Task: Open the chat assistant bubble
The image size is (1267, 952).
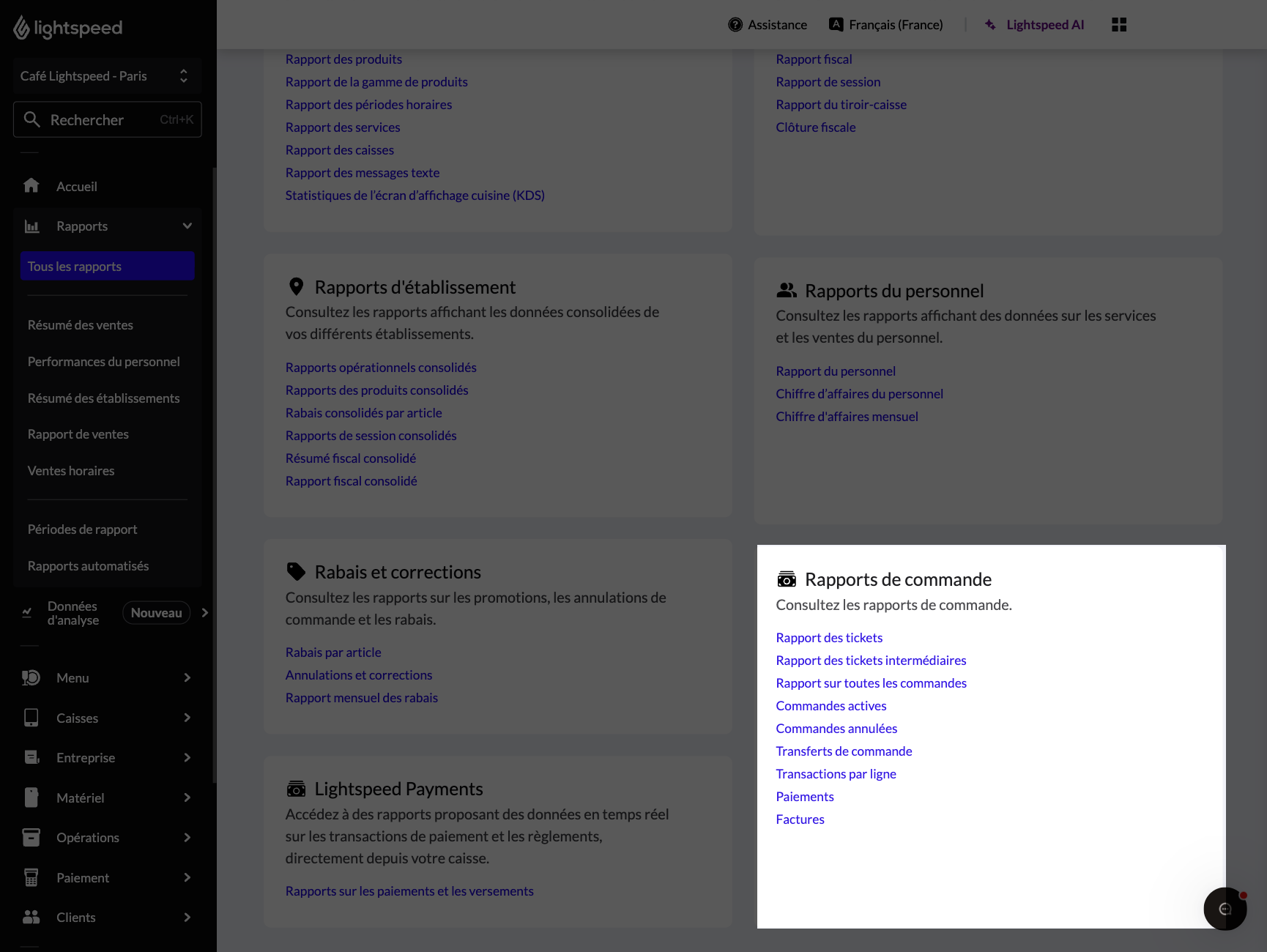Action: [1225, 909]
